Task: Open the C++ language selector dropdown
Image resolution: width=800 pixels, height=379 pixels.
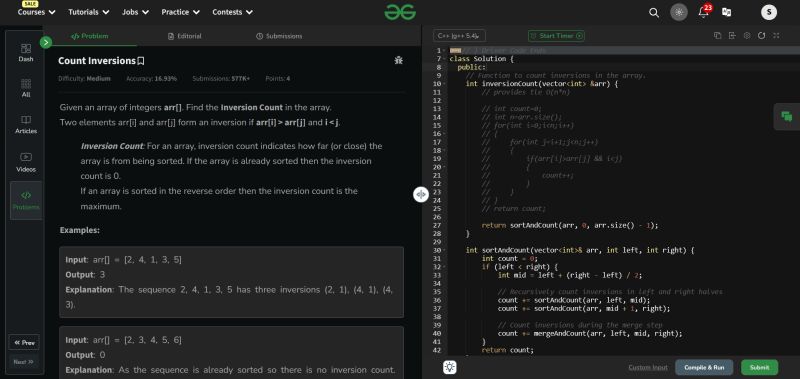Action: click(459, 36)
